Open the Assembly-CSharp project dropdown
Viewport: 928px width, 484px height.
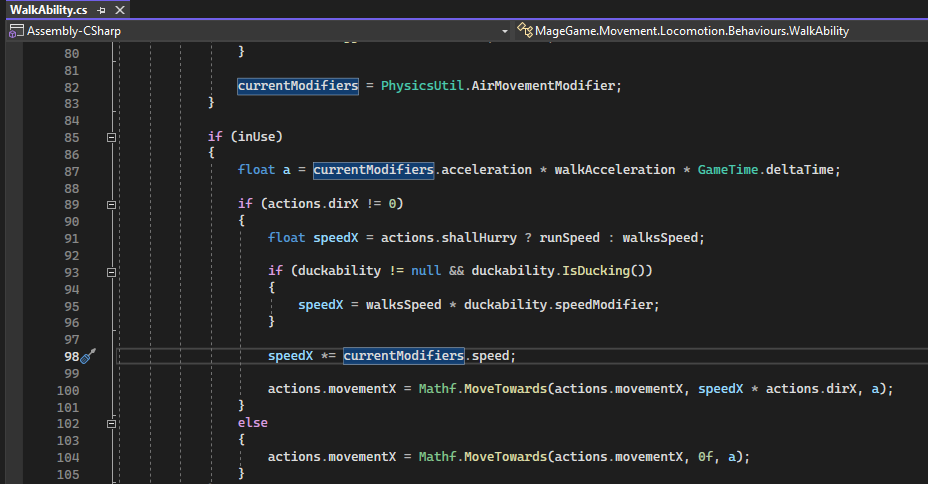click(x=504, y=31)
